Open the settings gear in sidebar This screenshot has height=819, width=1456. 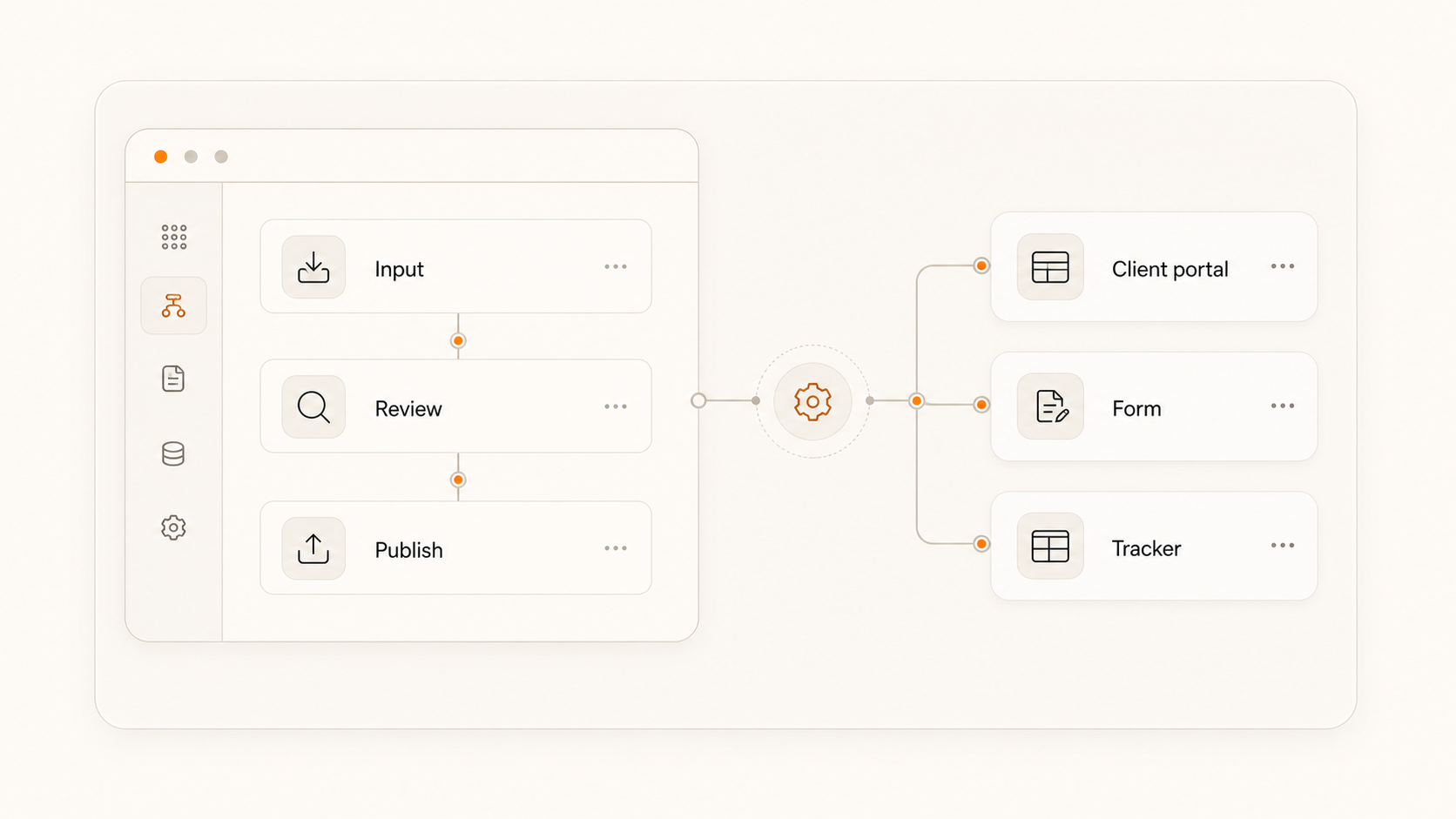pyautogui.click(x=173, y=527)
